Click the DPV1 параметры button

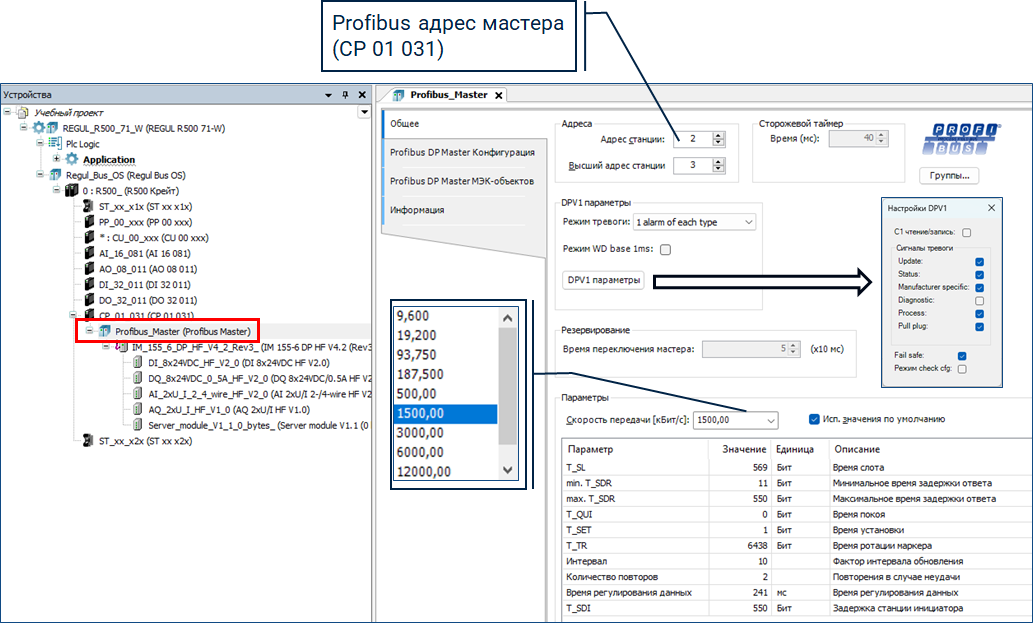[x=603, y=280]
